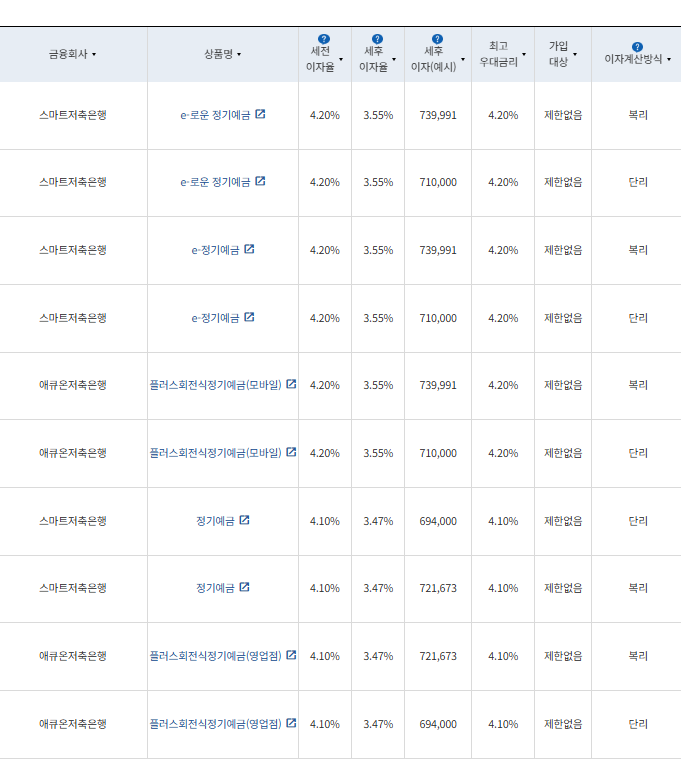The height and width of the screenshot is (765, 681).
Task: Open 플러스회전식정기예금(모바일) link in 단리 row
Action: [x=216, y=453]
